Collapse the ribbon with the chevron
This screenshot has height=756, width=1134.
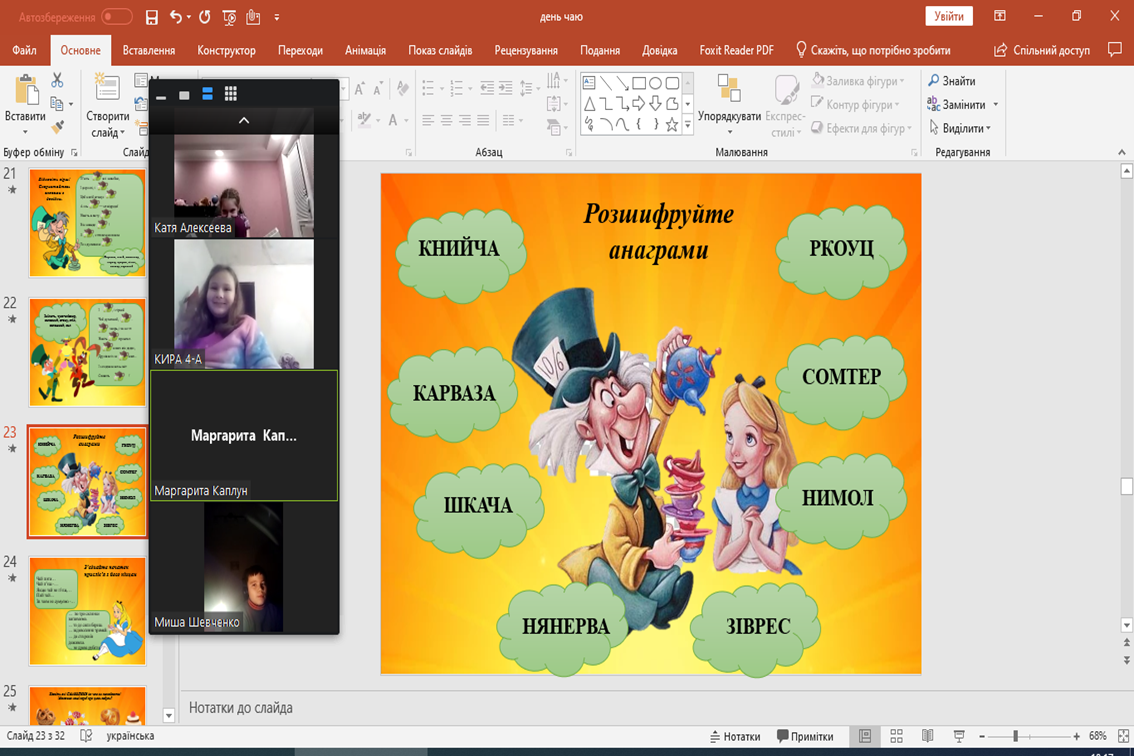click(1122, 152)
